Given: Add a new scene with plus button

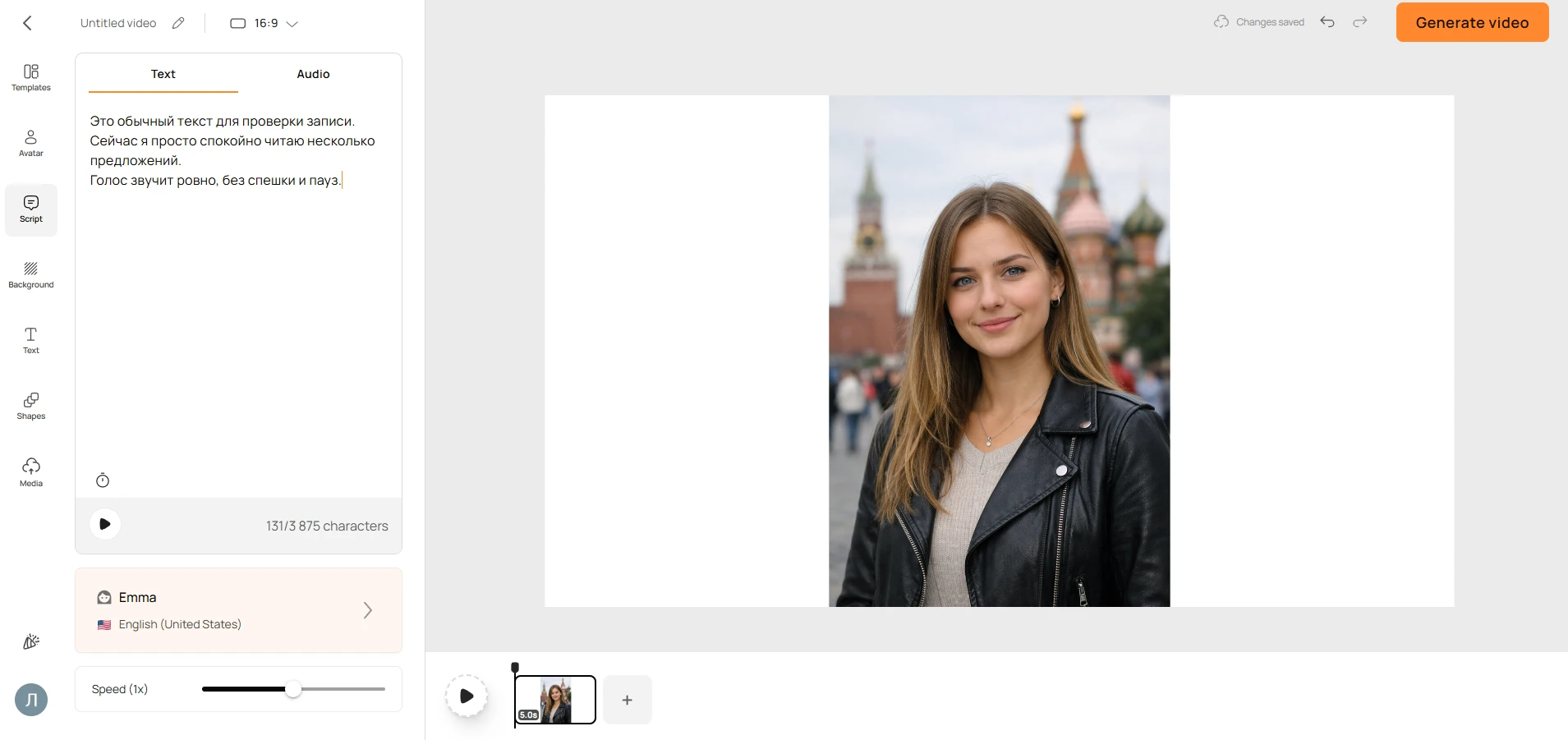Looking at the screenshot, I should [x=628, y=700].
